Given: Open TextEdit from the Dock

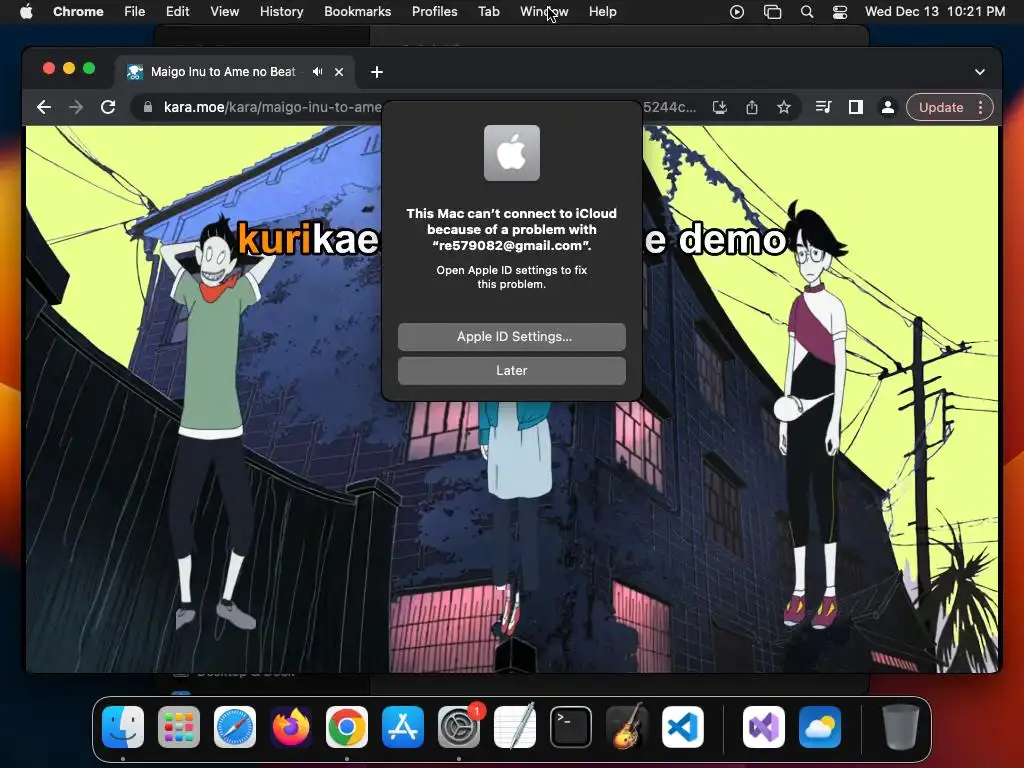Looking at the screenshot, I should (515, 726).
